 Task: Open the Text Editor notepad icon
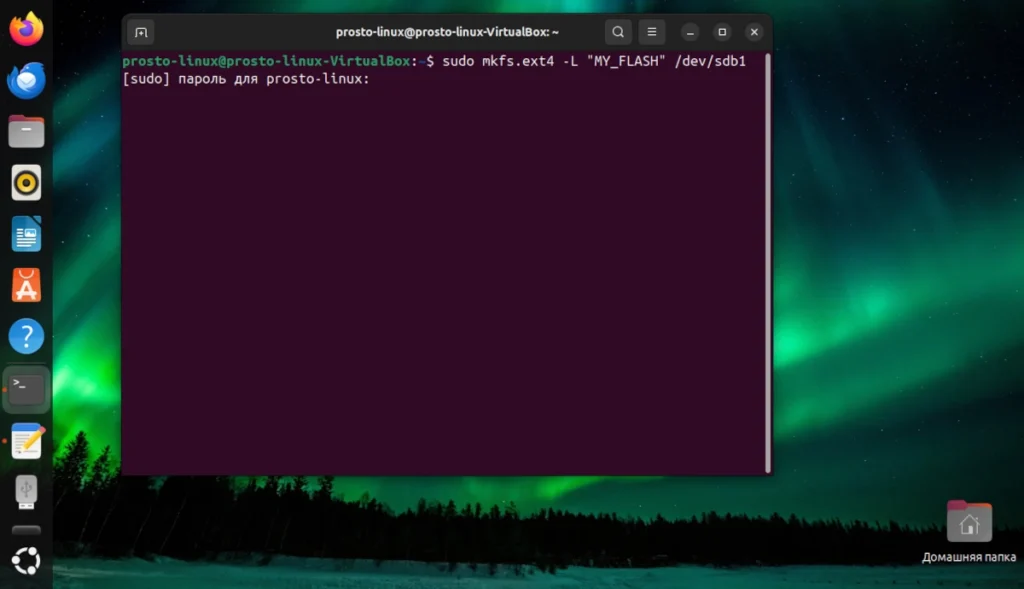[26, 440]
